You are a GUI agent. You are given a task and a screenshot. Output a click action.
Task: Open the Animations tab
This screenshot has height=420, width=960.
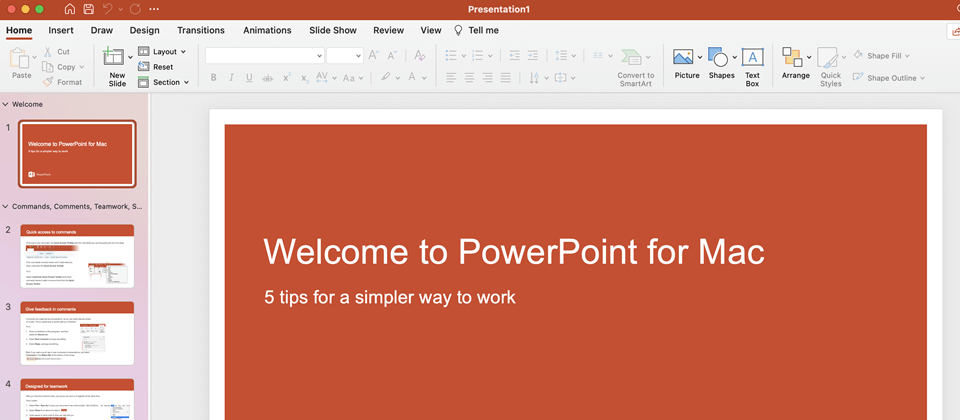[x=267, y=30]
